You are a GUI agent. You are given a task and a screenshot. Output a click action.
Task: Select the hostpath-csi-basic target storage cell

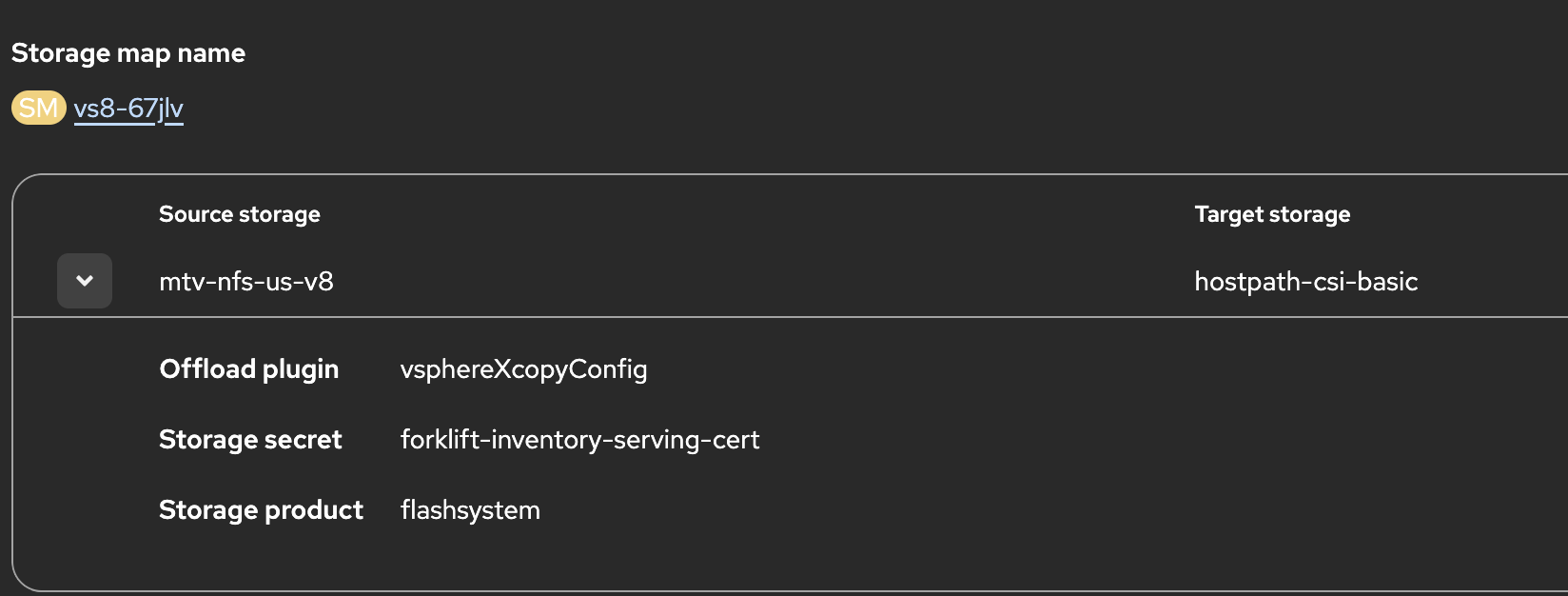1305,282
